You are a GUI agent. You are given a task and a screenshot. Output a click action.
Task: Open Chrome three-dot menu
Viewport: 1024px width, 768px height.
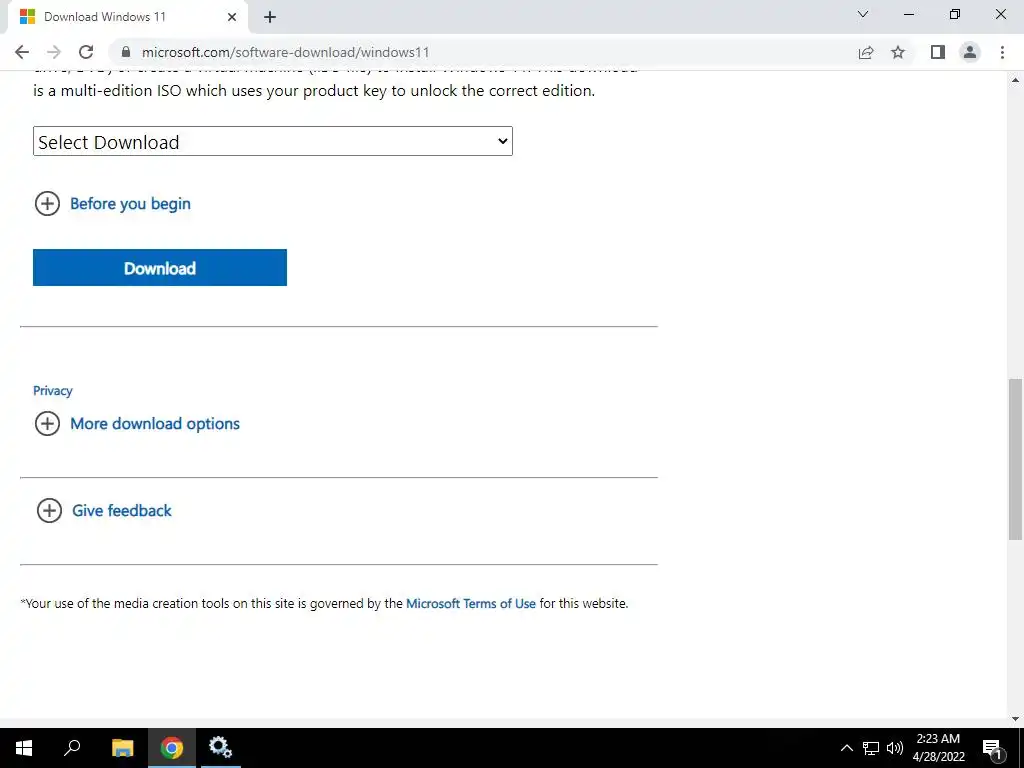click(x=1002, y=52)
